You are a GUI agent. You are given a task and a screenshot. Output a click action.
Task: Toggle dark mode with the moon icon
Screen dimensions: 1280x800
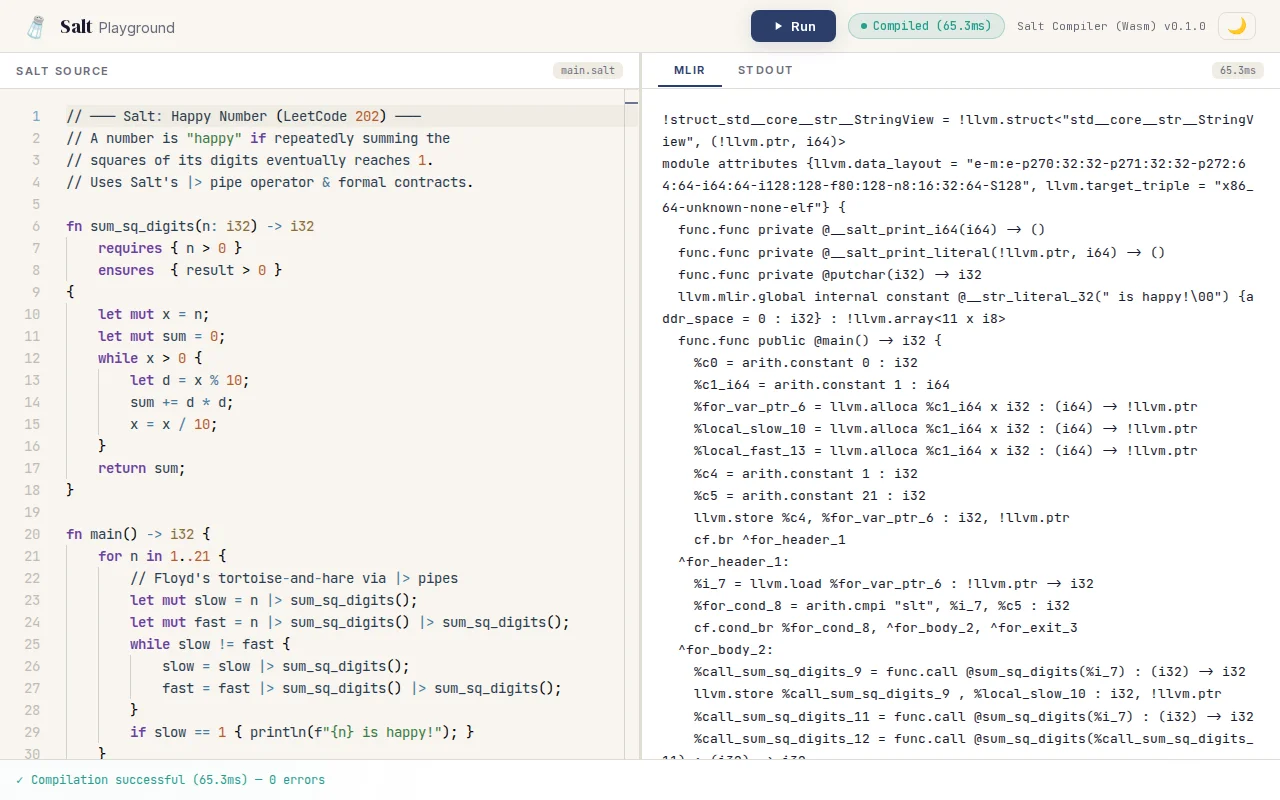[1237, 26]
